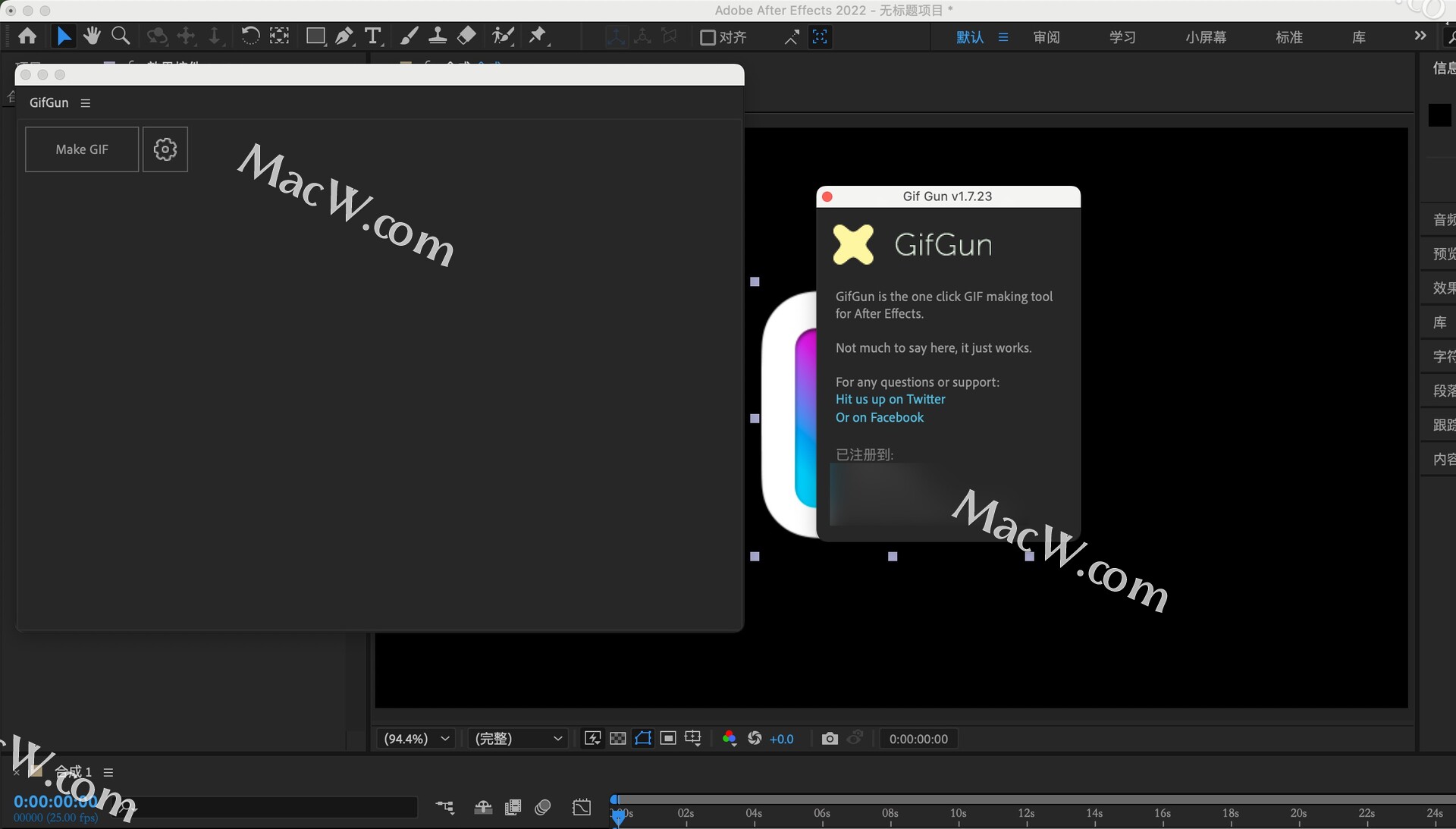Open the Hit us up on Twitter link

click(x=890, y=399)
